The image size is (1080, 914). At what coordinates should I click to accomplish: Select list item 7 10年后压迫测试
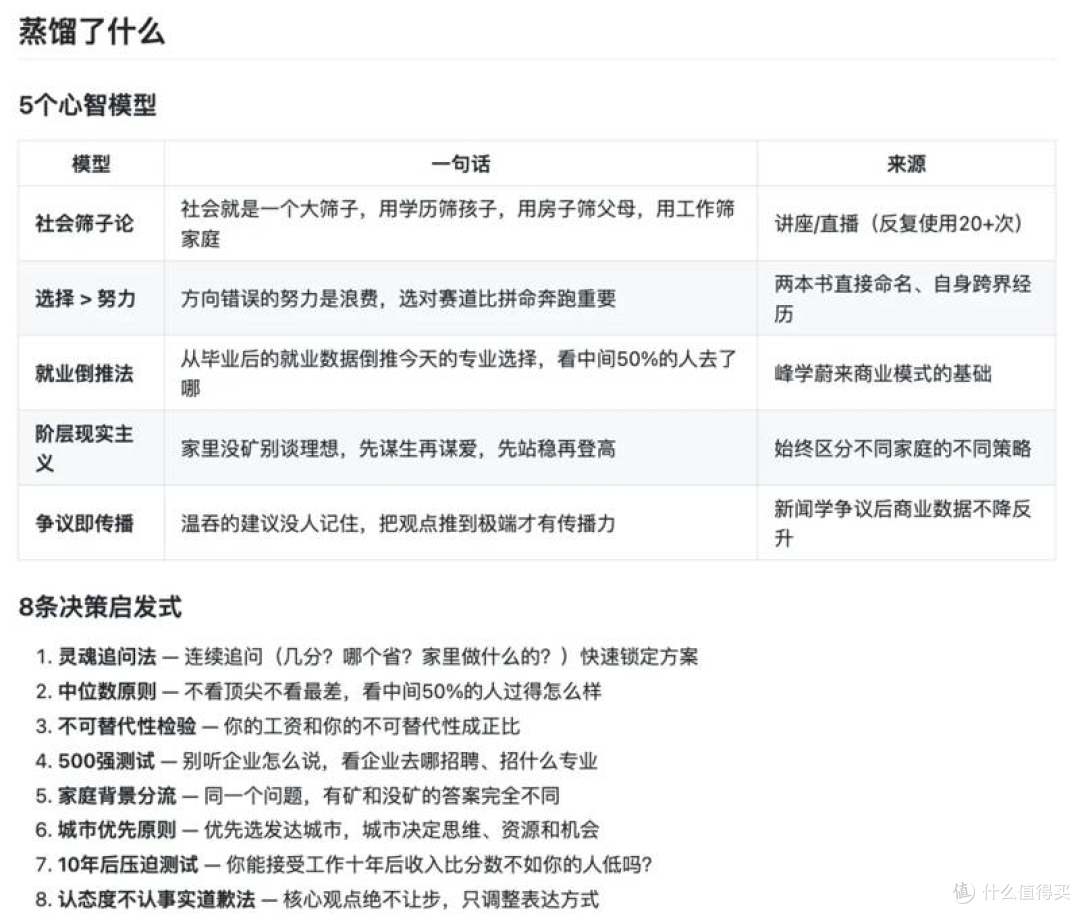(x=344, y=864)
